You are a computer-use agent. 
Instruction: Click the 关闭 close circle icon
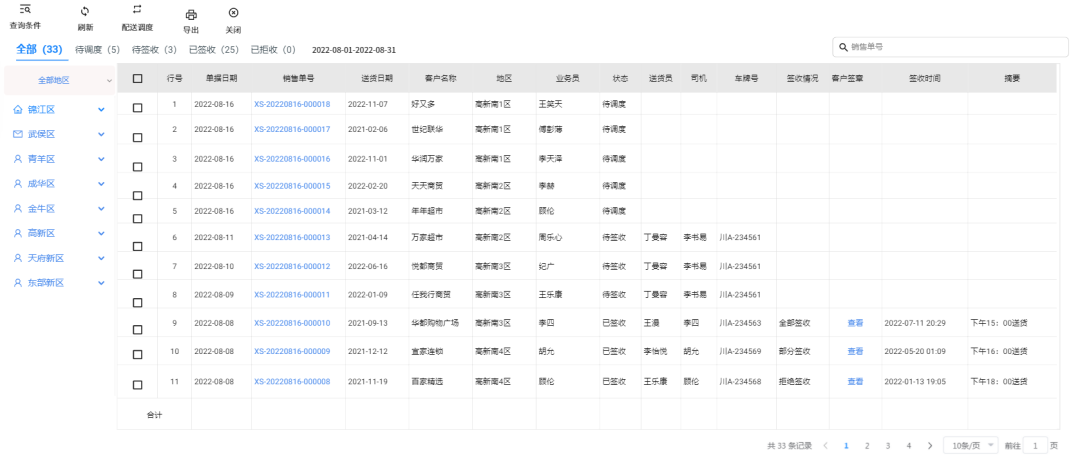click(x=233, y=13)
